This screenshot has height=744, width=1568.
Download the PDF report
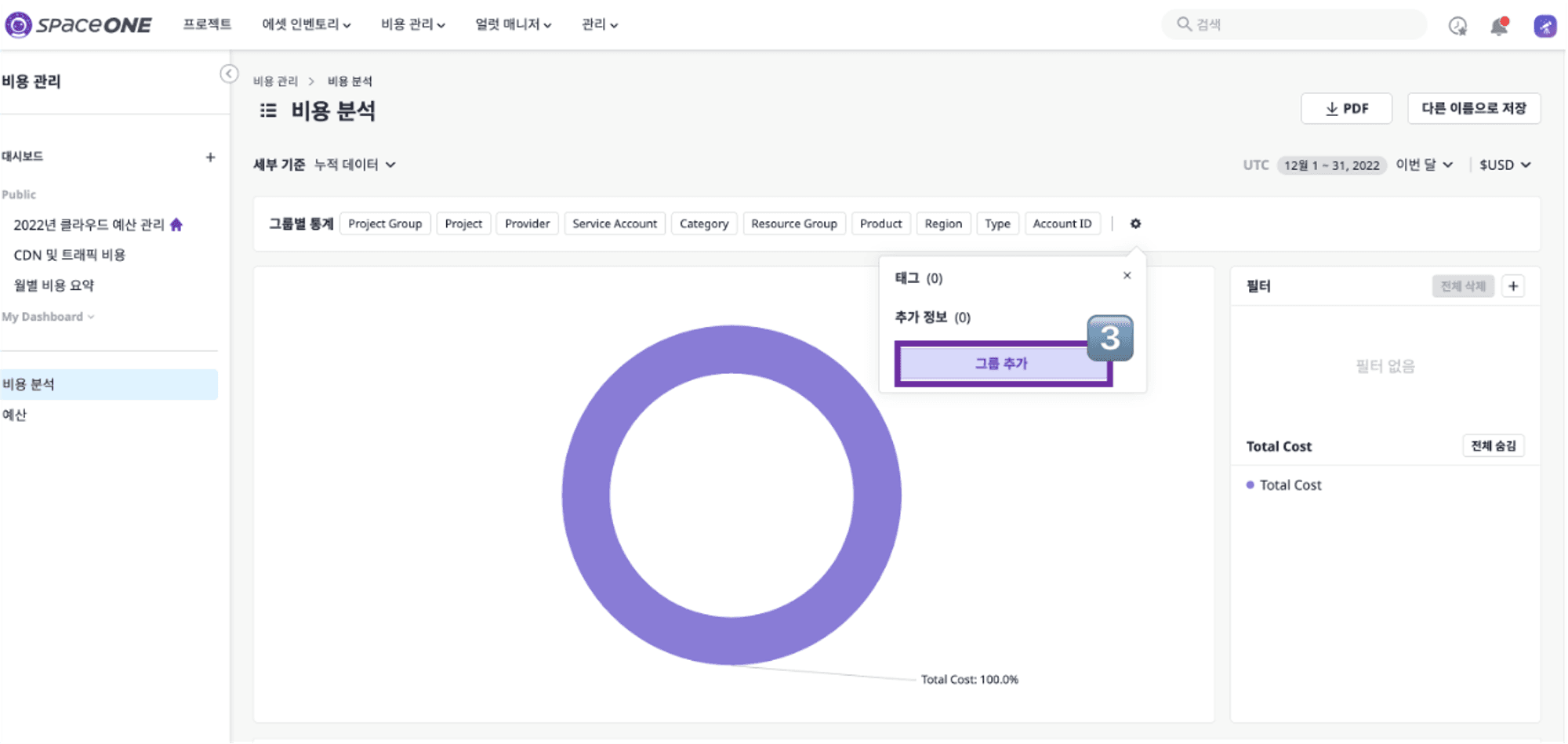click(1346, 108)
